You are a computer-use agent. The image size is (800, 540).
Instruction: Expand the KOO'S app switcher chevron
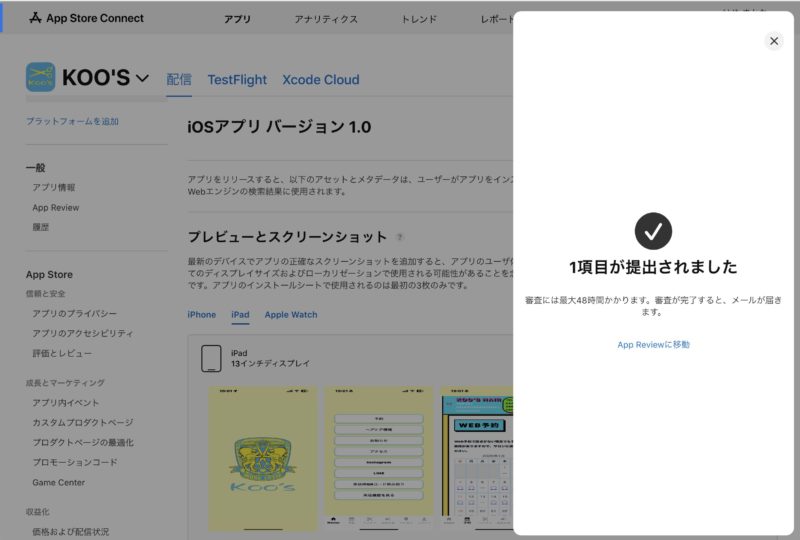pyautogui.click(x=142, y=78)
